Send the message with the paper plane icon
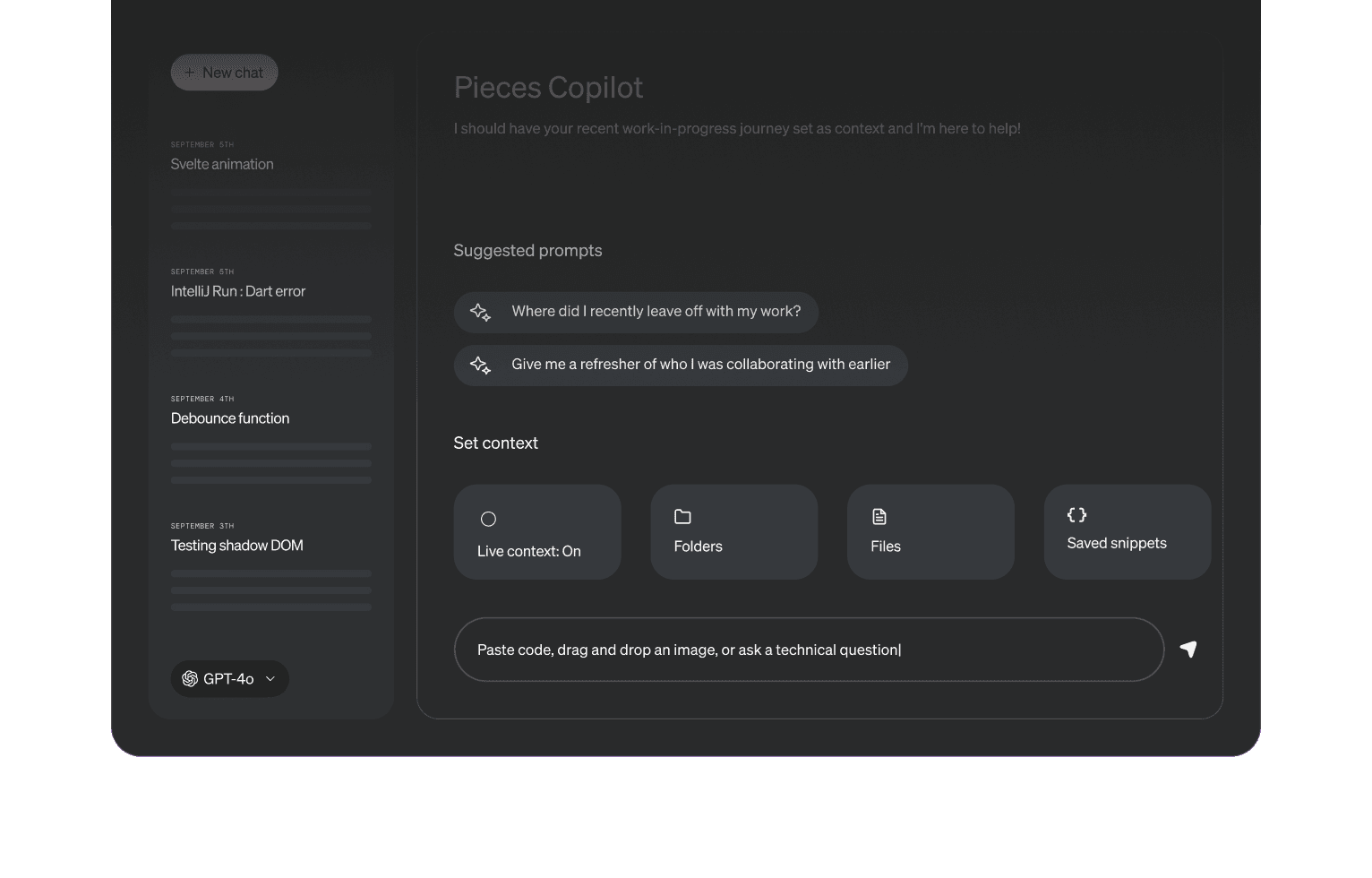 coord(1188,650)
